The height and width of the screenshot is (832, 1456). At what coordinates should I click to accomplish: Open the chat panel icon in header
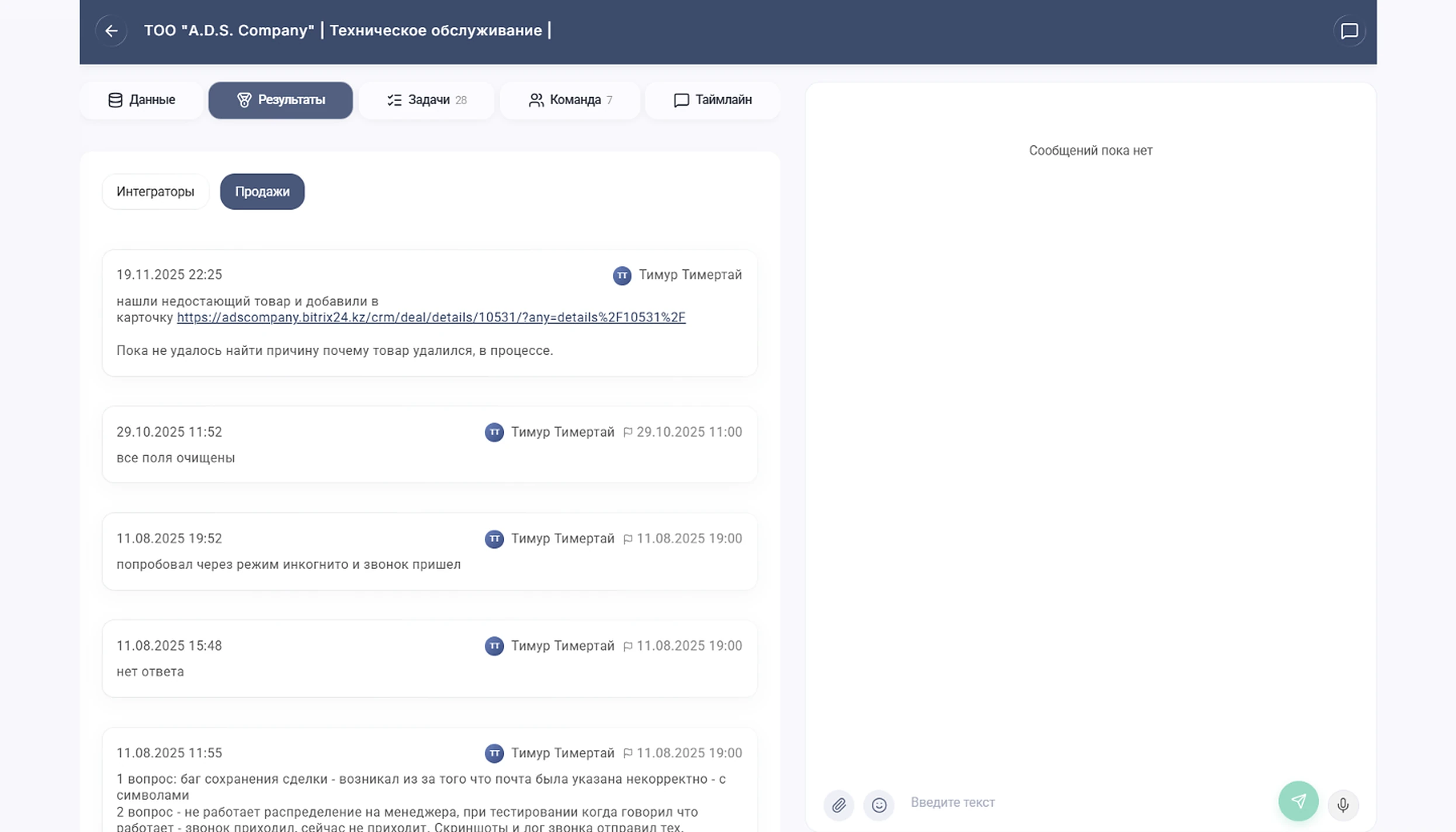(1349, 30)
